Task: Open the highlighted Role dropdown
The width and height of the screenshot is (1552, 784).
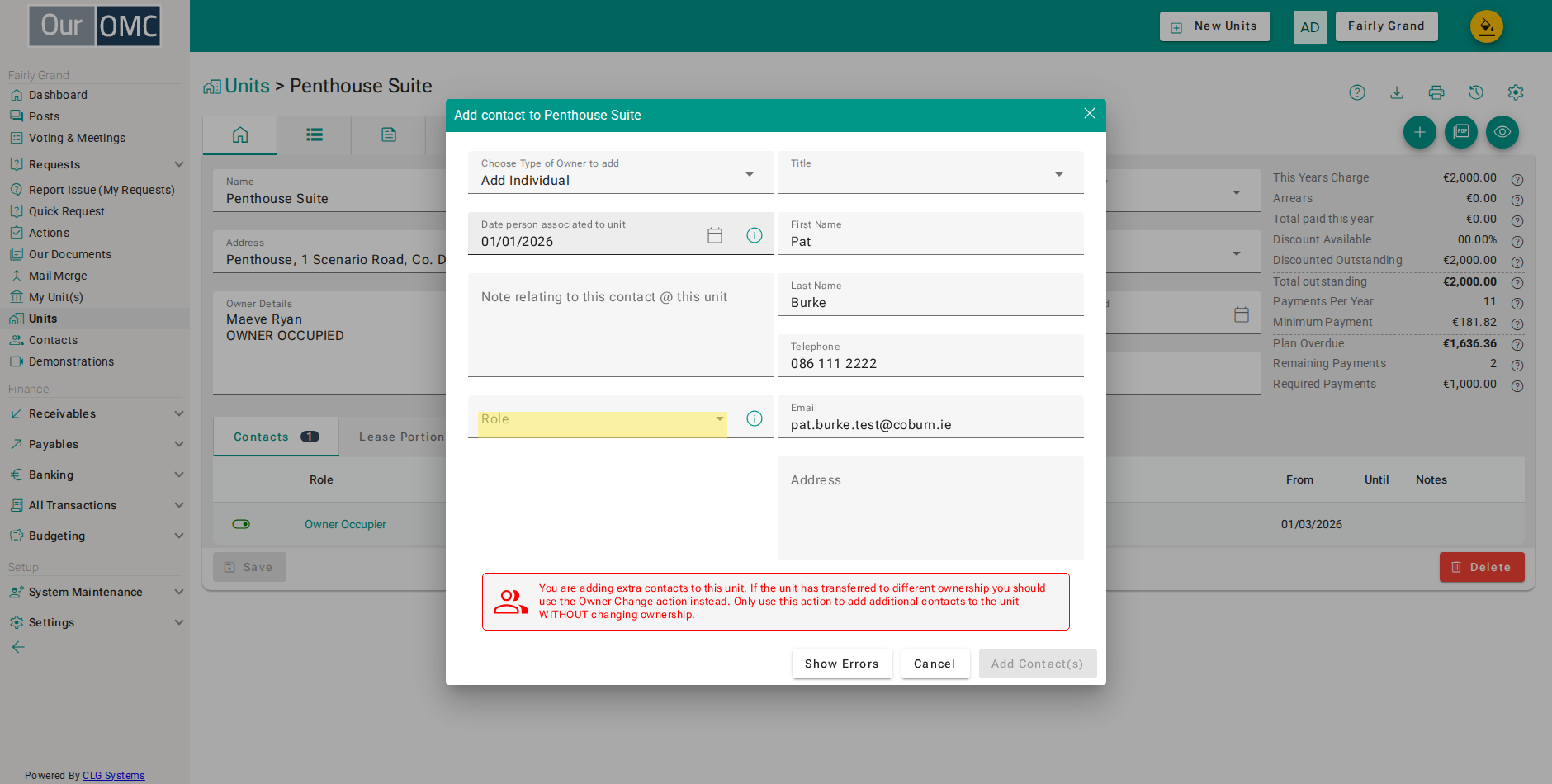Action: tap(603, 419)
